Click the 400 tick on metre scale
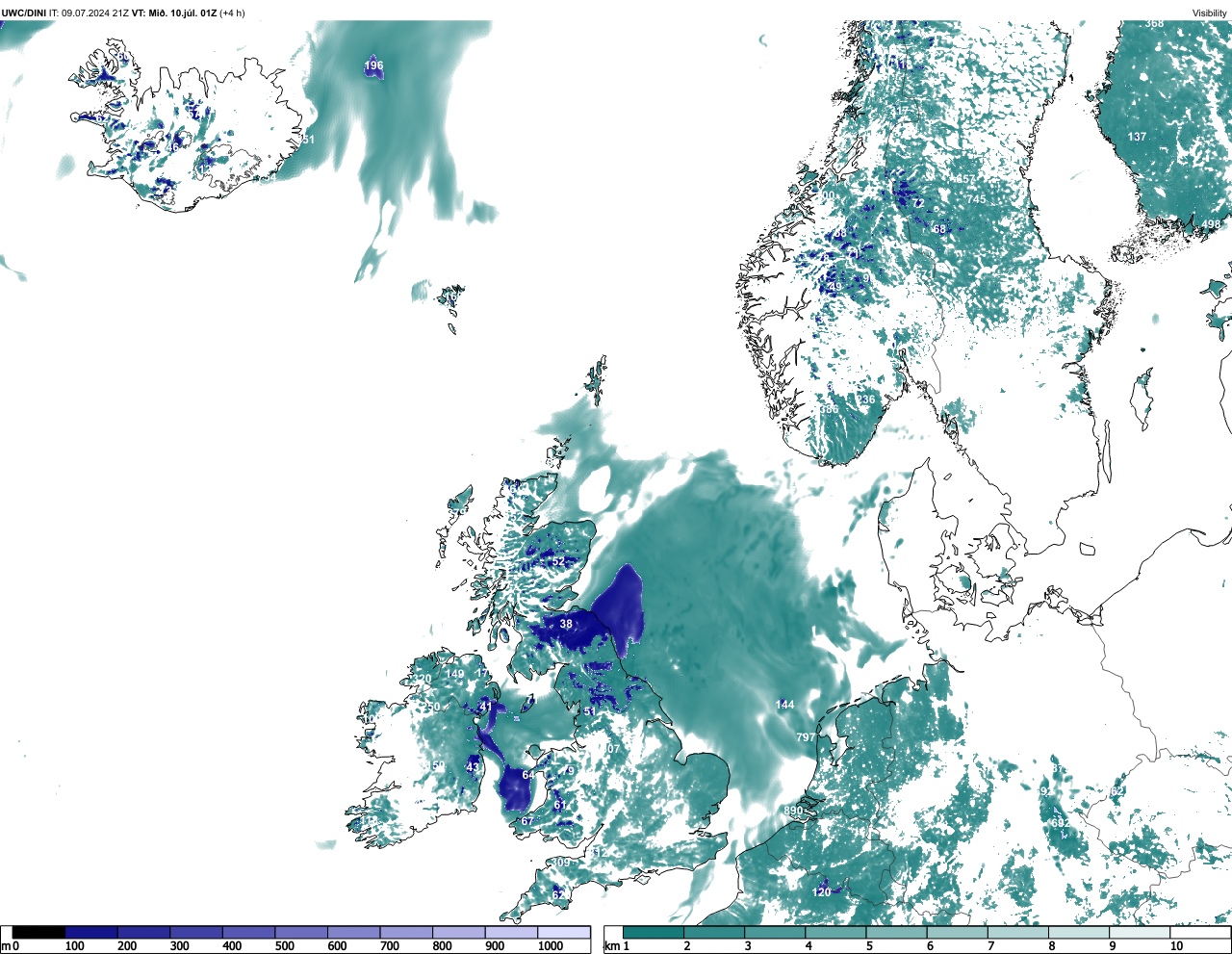The width and height of the screenshot is (1232, 954). (x=232, y=946)
